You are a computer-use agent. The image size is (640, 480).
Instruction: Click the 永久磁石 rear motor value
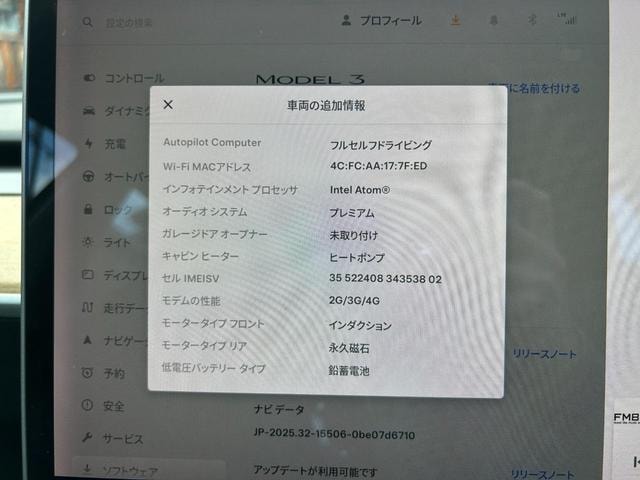coord(349,348)
